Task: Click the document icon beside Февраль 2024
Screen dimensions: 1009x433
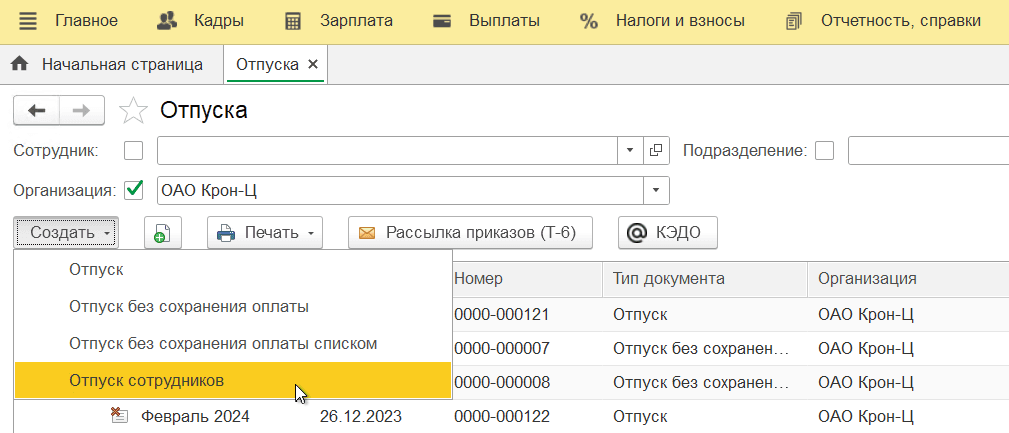Action: point(118,416)
